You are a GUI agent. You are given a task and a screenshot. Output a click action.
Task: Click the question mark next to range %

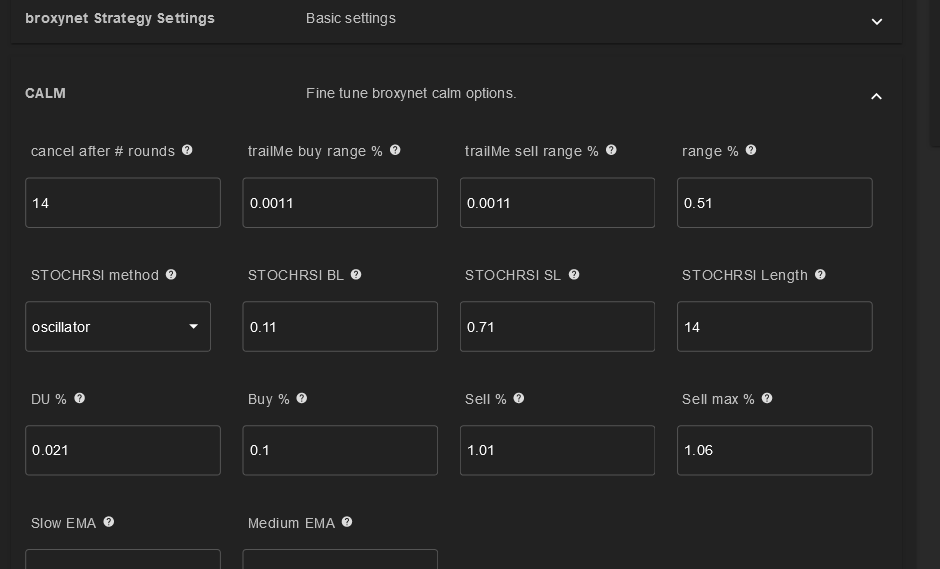click(751, 150)
